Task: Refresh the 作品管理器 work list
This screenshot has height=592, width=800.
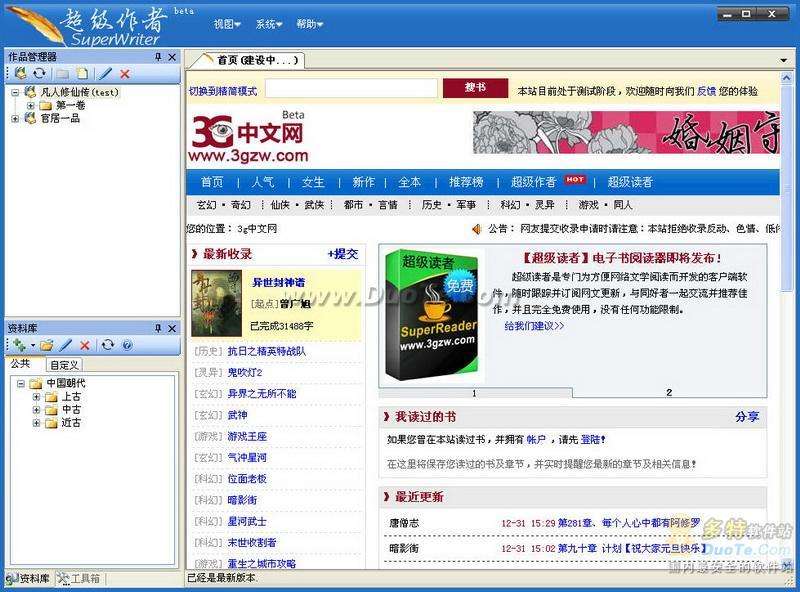Action: point(39,73)
